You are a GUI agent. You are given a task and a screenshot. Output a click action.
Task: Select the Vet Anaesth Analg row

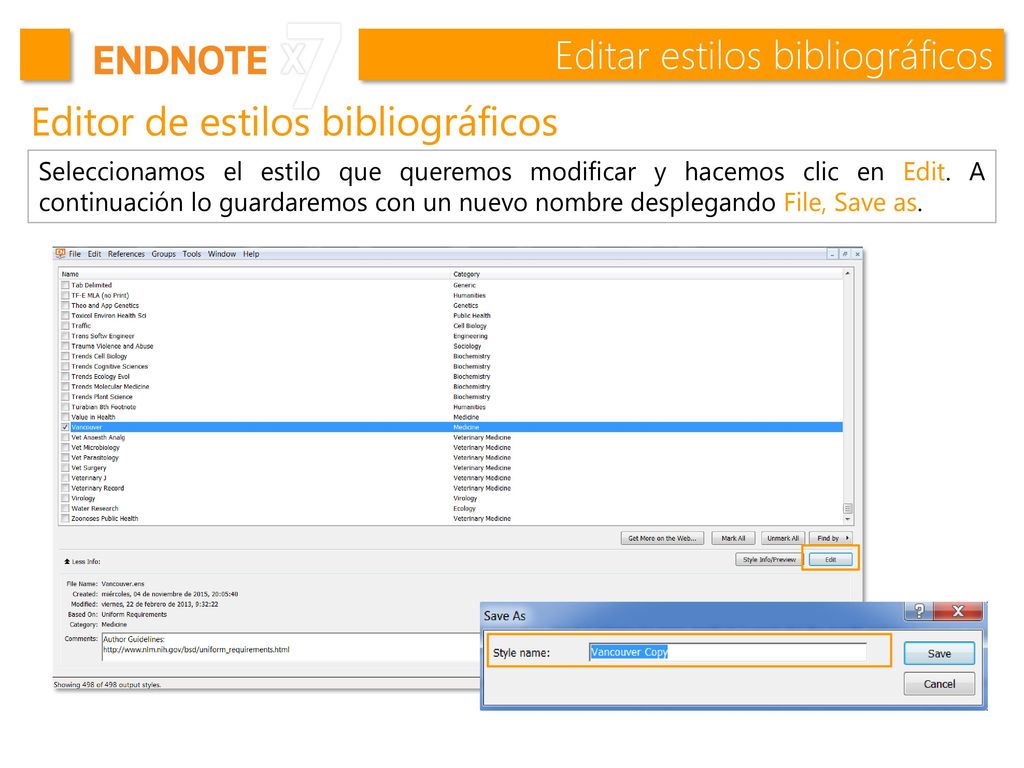click(451, 438)
